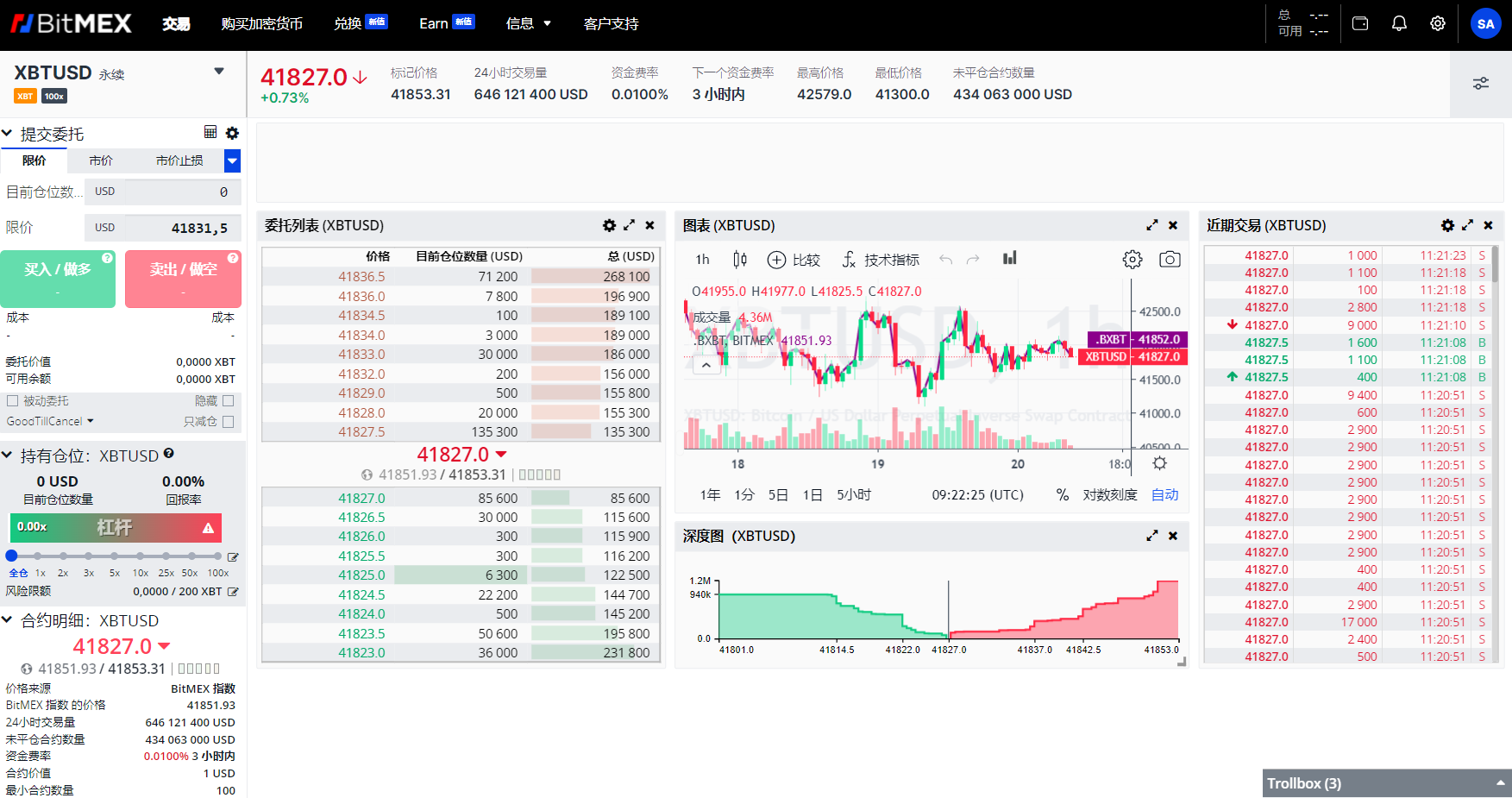Screen dimensions: 1512x798
Task: Toggle 对数刻度 log scale on chart
Action: tap(1110, 495)
